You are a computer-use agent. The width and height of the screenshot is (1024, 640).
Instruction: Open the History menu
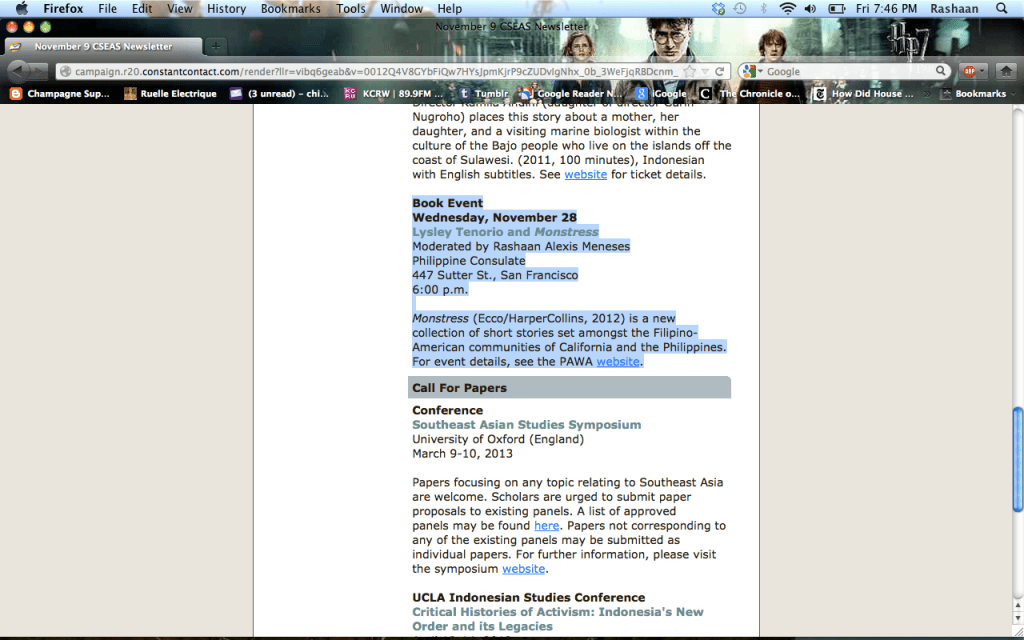(x=226, y=9)
